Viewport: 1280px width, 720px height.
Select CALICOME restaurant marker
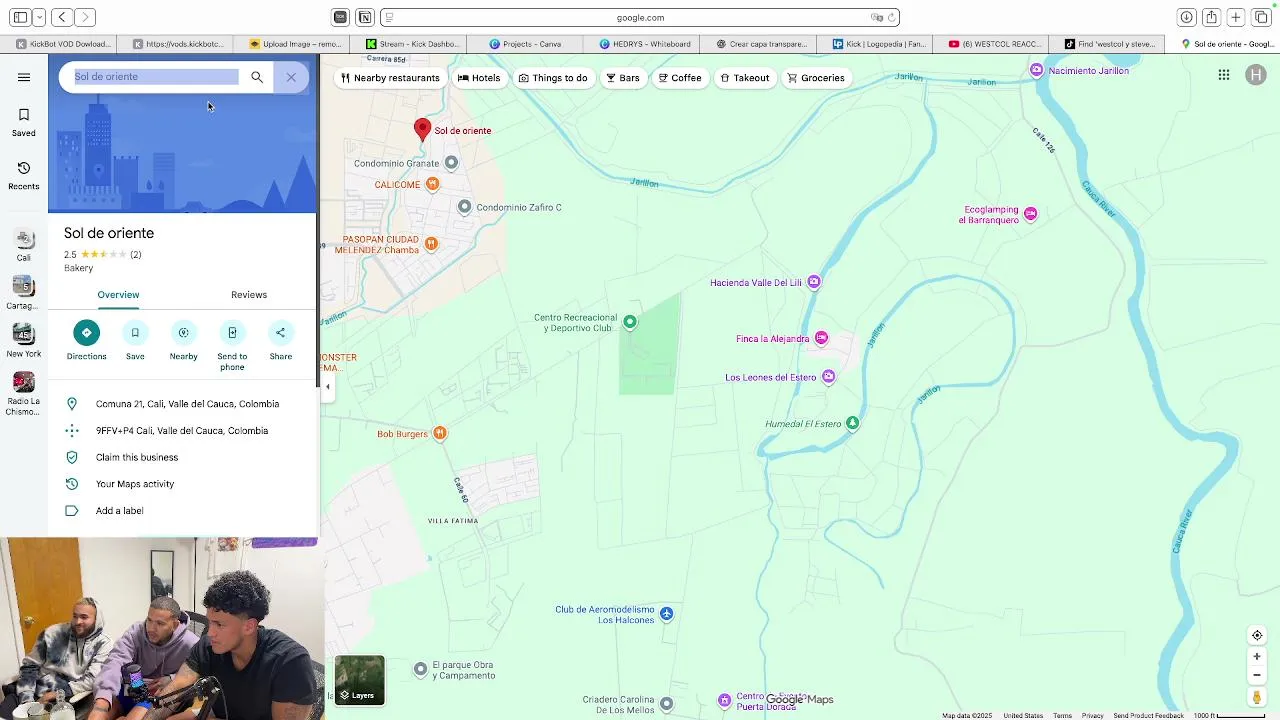coord(432,184)
